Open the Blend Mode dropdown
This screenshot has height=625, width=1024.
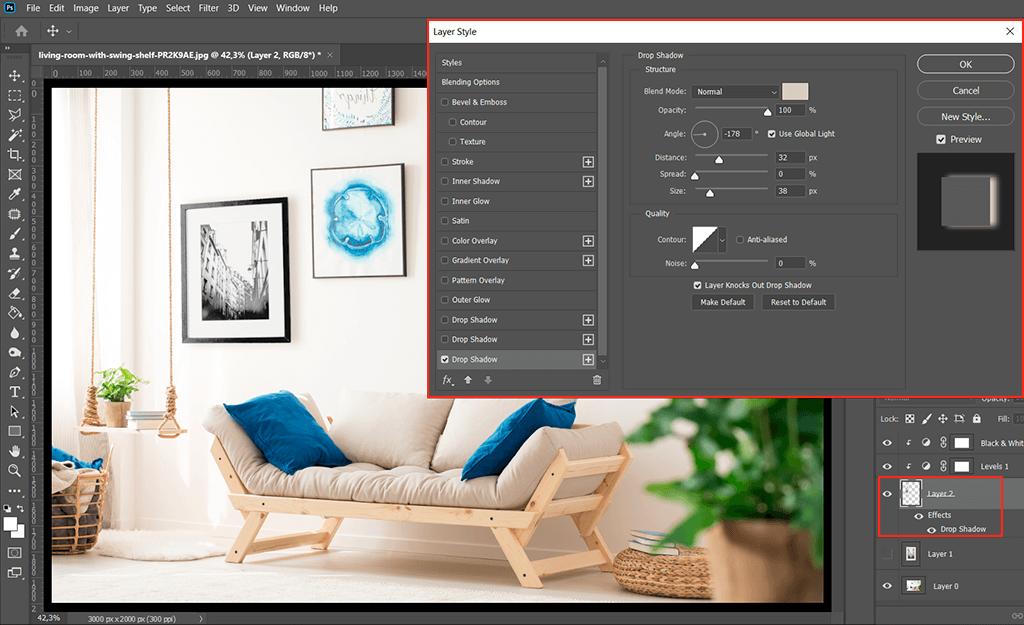737,92
